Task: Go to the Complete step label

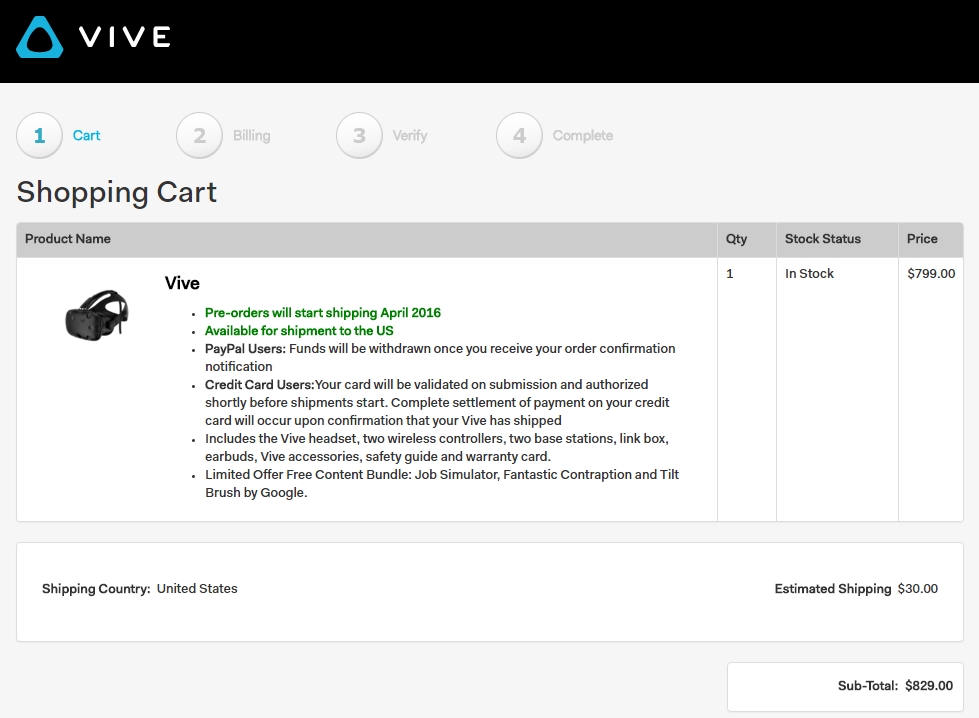Action: (583, 135)
